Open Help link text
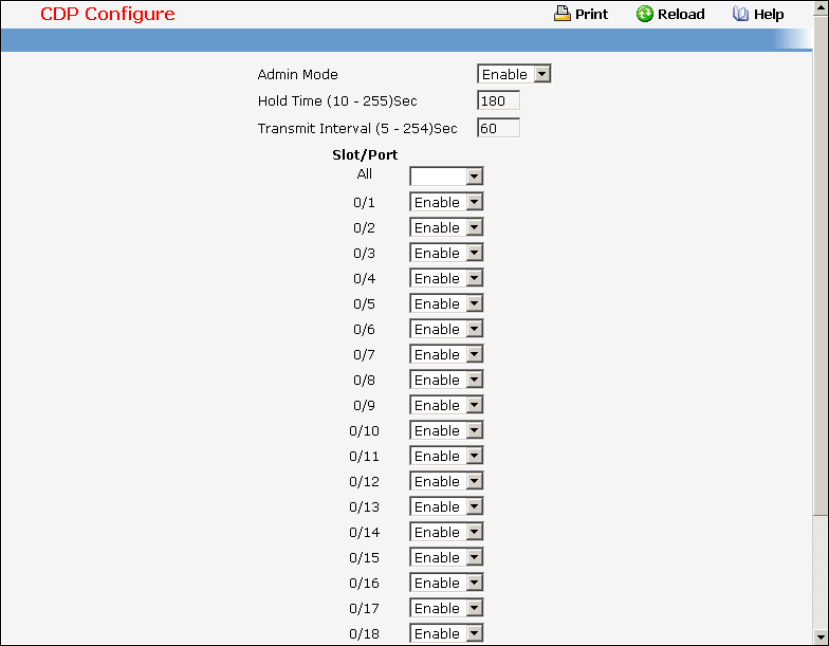This screenshot has height=646, width=829. 768,14
